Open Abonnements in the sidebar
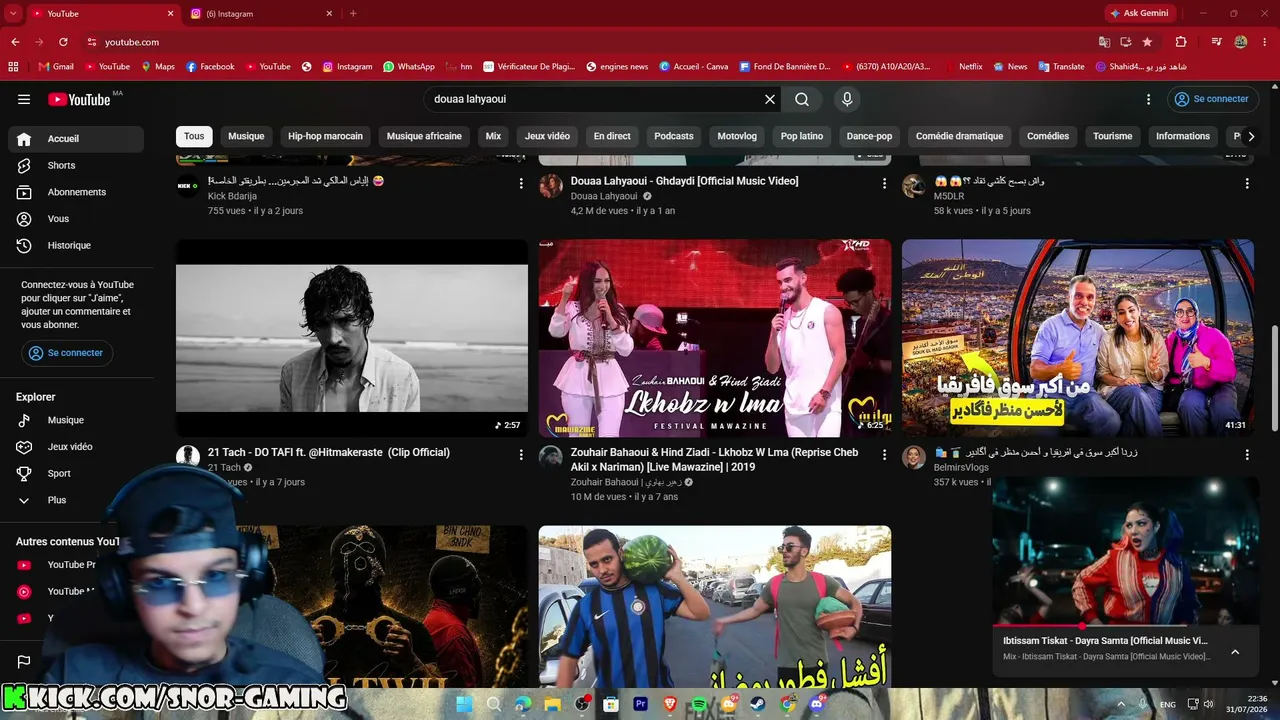The width and height of the screenshot is (1280, 720). pyautogui.click(x=75, y=192)
